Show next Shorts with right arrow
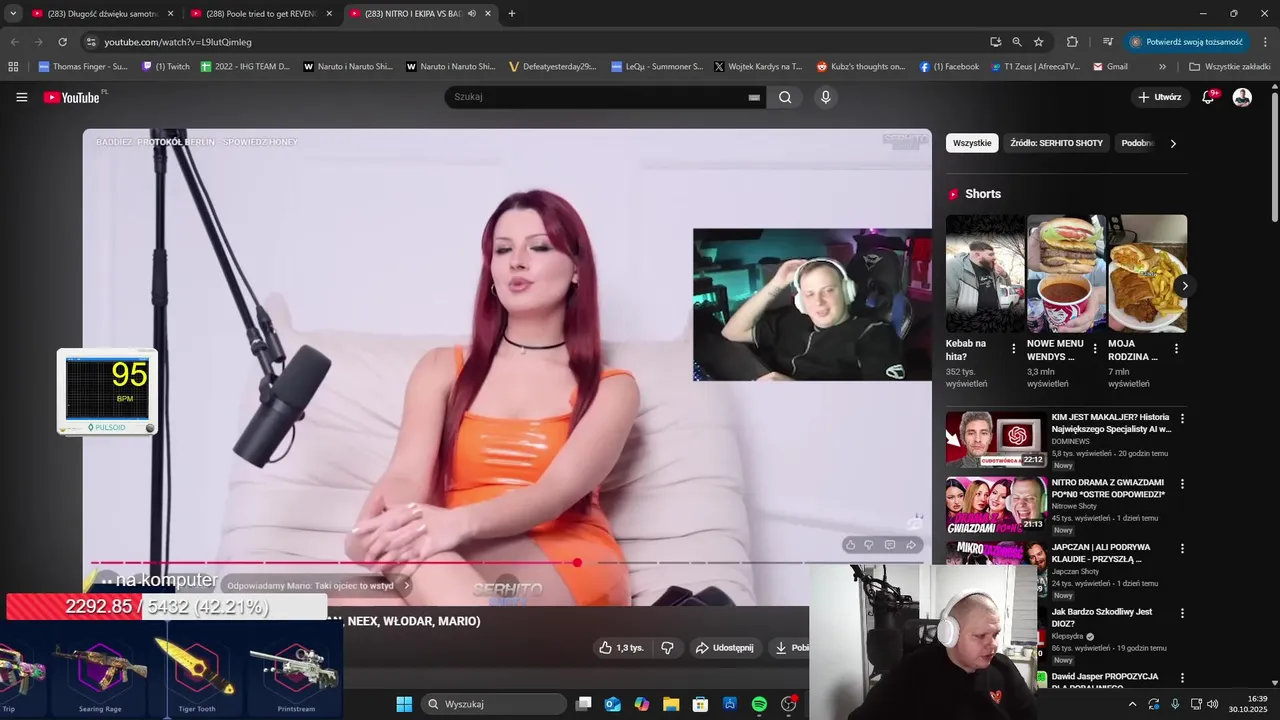The height and width of the screenshot is (720, 1280). pyautogui.click(x=1184, y=286)
